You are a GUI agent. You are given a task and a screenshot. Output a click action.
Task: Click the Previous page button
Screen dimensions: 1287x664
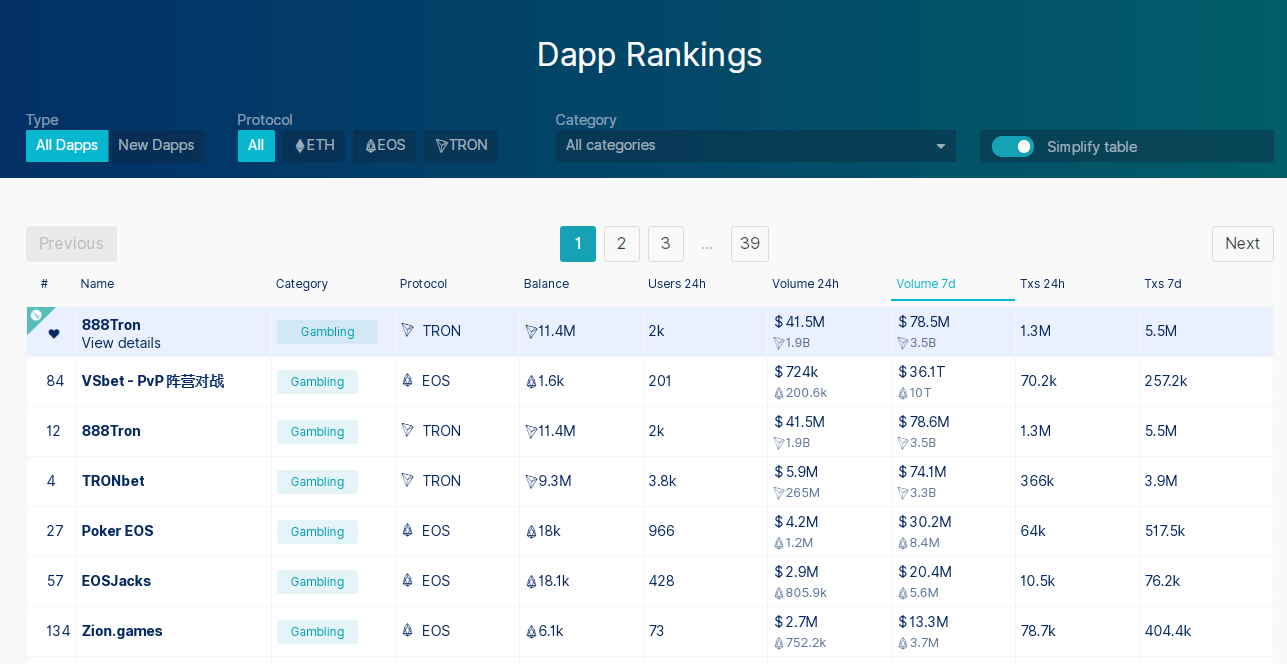point(71,244)
